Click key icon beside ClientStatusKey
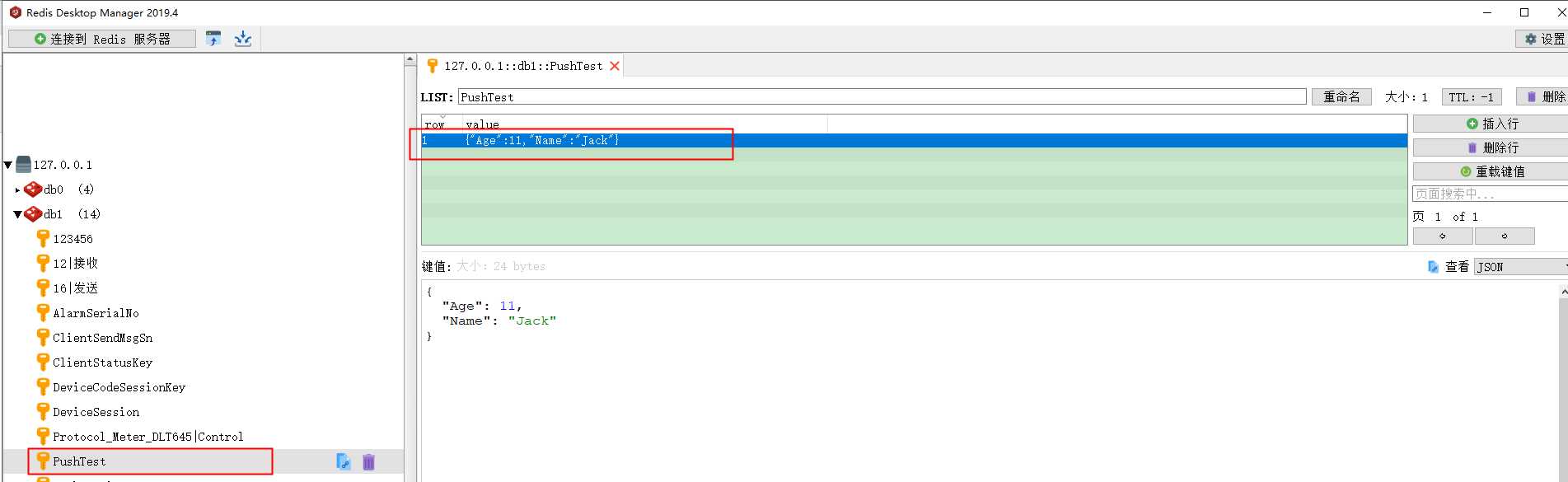1568x482 pixels. 43,363
